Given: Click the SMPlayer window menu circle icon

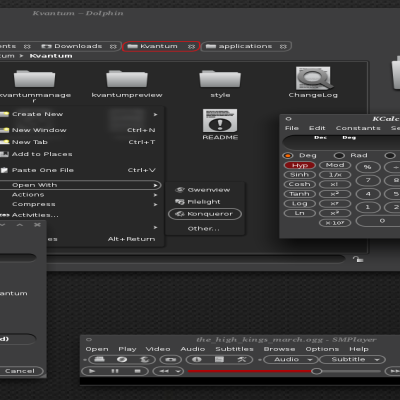Looking at the screenshot, I should pyautogui.click(x=89, y=340).
